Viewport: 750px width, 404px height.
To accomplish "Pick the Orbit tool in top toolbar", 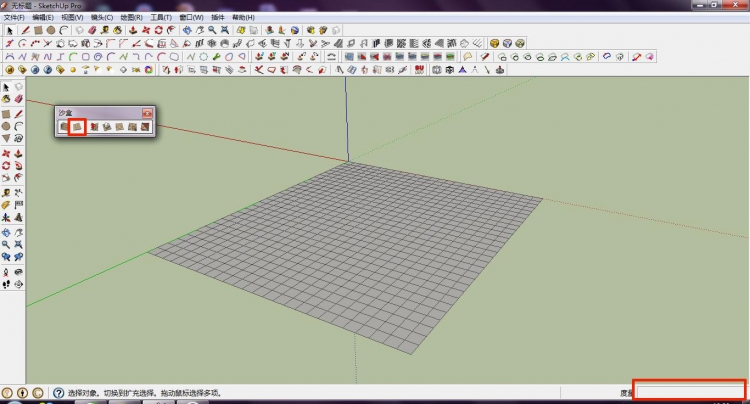I will point(187,31).
